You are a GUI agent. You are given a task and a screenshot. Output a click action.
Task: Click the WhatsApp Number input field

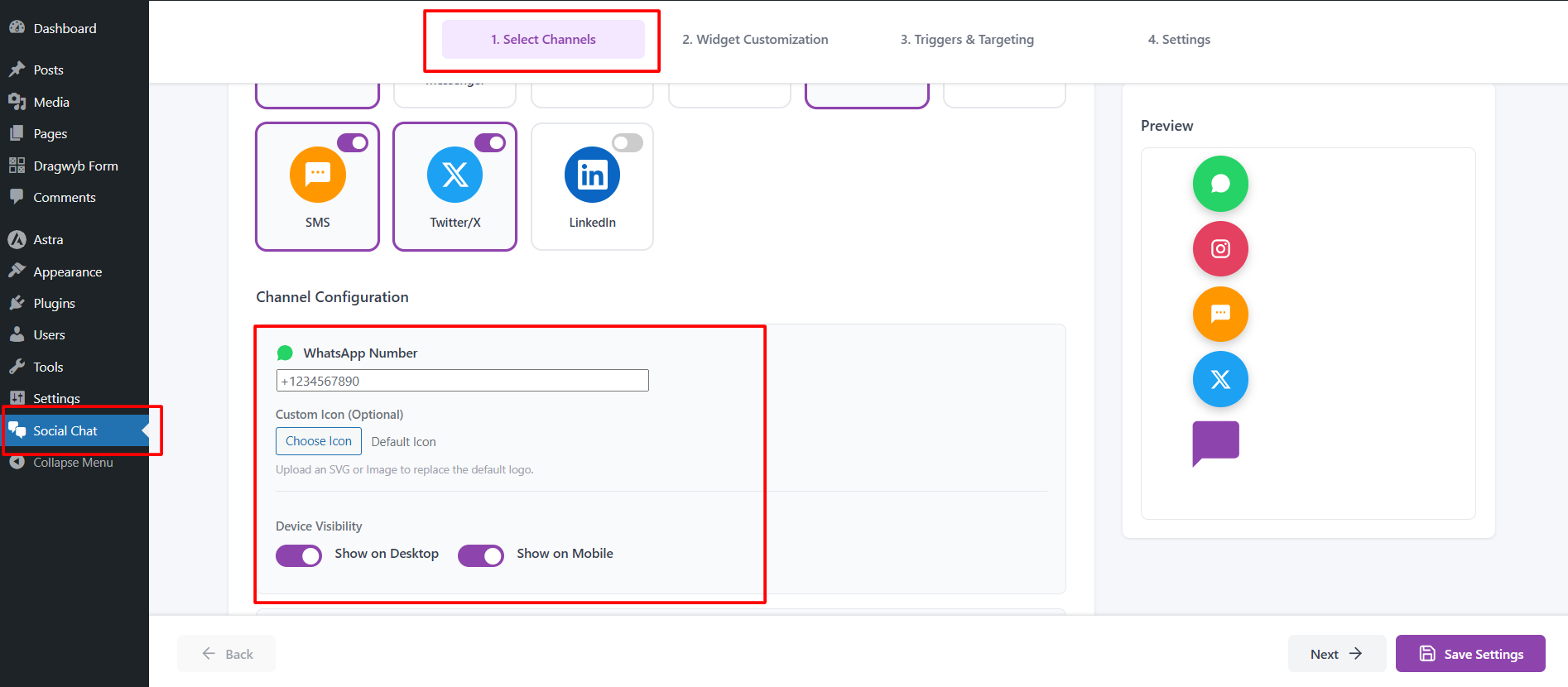(x=462, y=381)
